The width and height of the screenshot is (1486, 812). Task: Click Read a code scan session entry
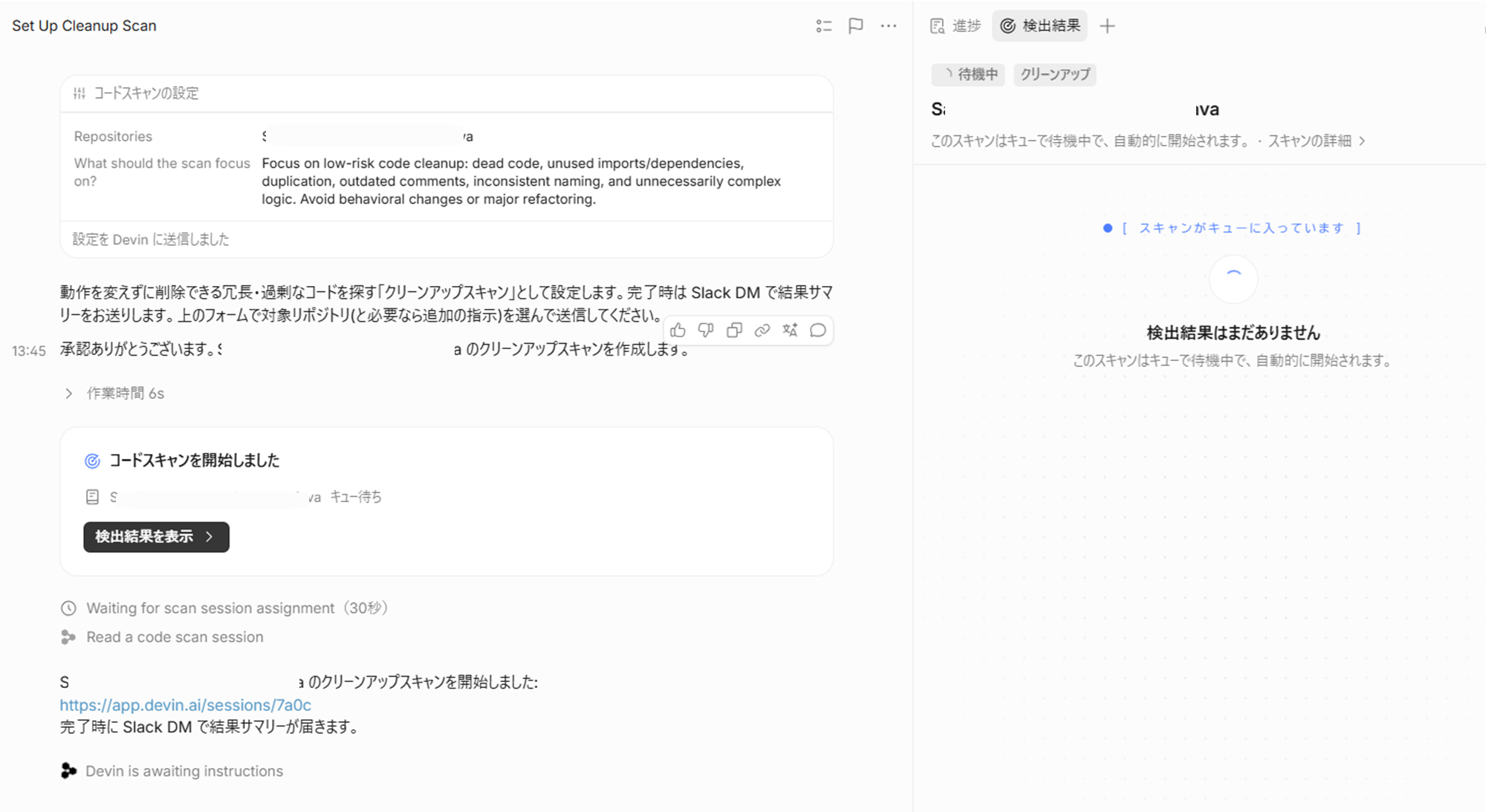click(x=175, y=637)
